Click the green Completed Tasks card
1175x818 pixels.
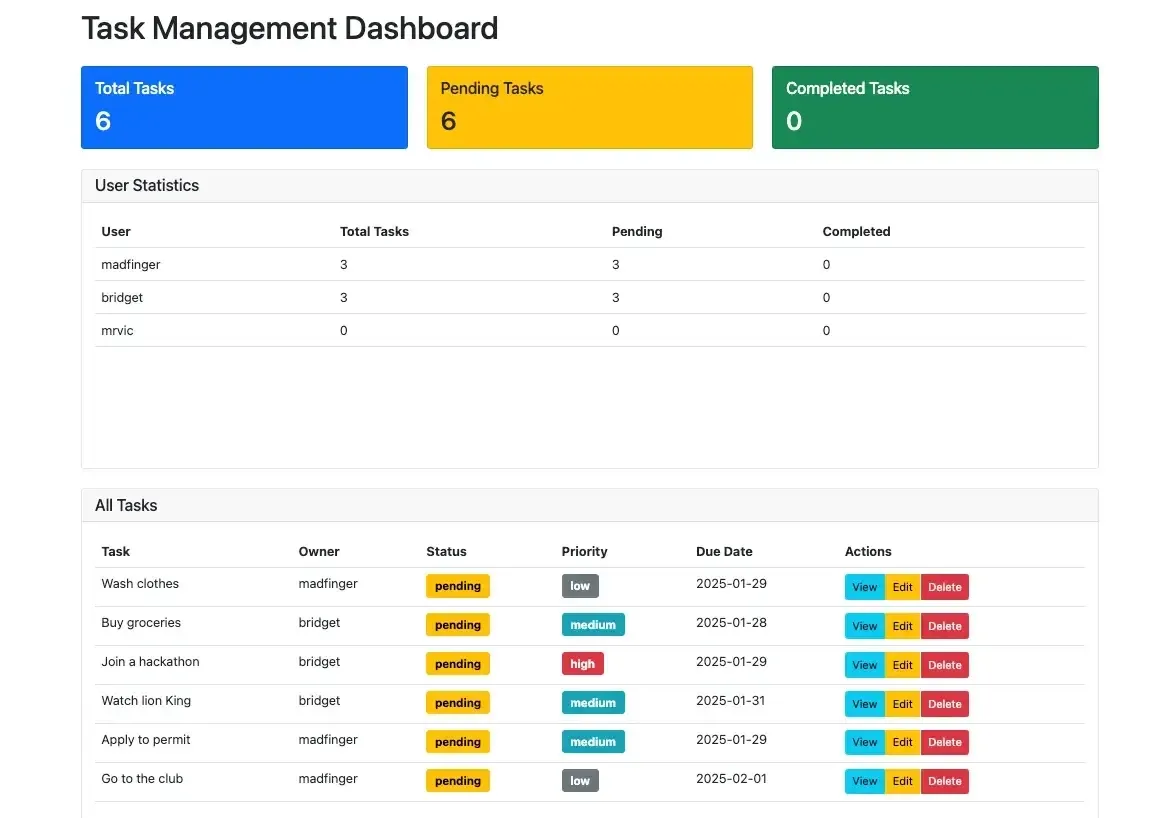pos(934,107)
